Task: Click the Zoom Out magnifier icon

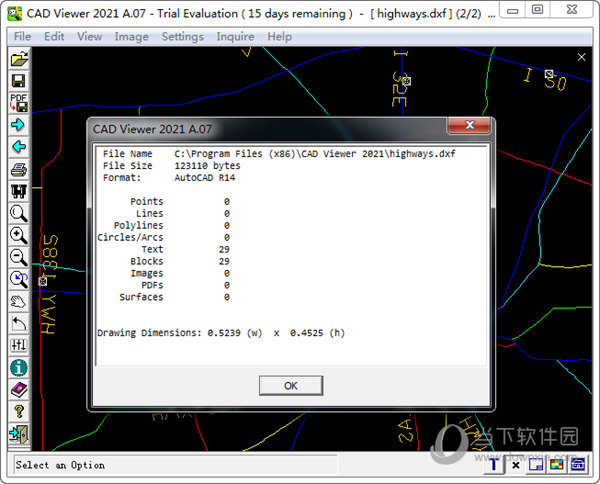Action: [x=19, y=257]
